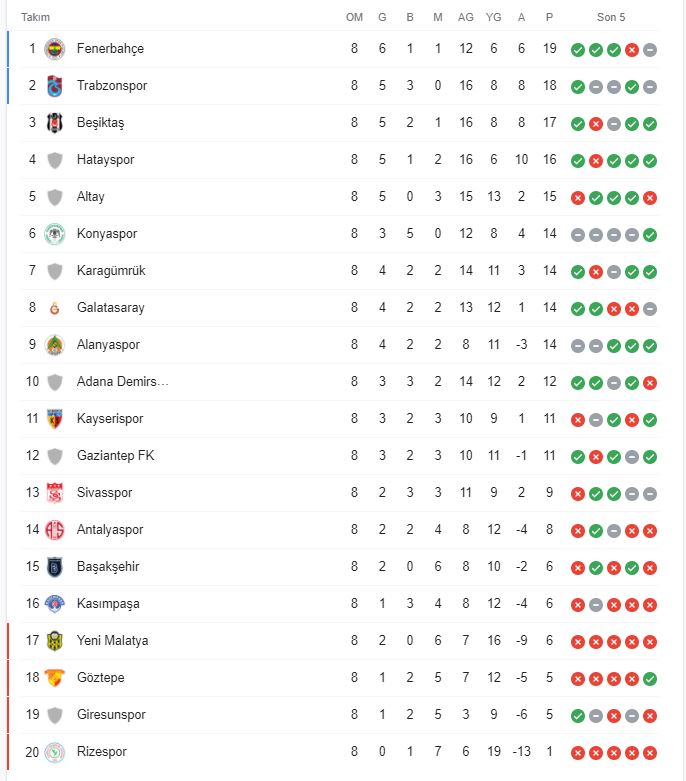This screenshot has height=781, width=686.
Task: Click the Fenerbahçe club crest
Action: point(54,49)
